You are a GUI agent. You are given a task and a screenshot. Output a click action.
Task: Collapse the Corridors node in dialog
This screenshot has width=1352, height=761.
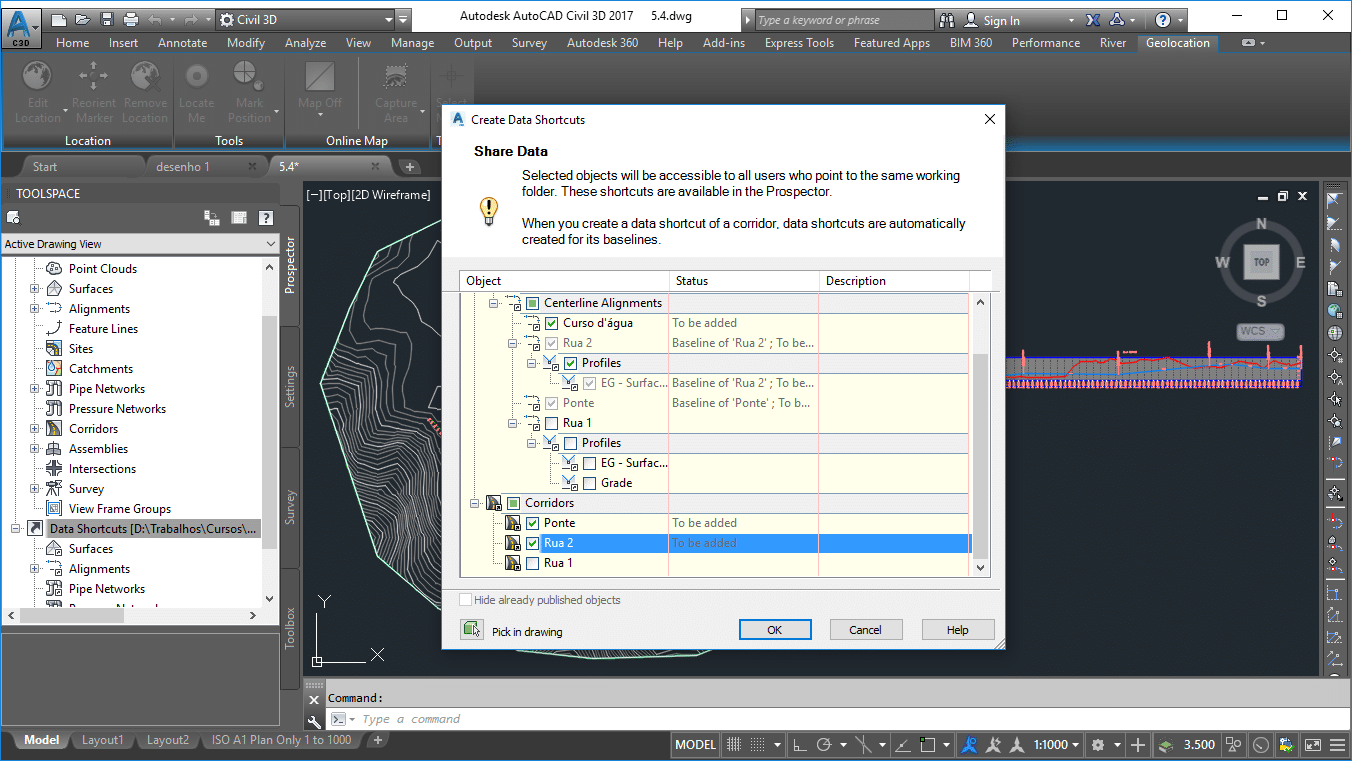pos(475,503)
